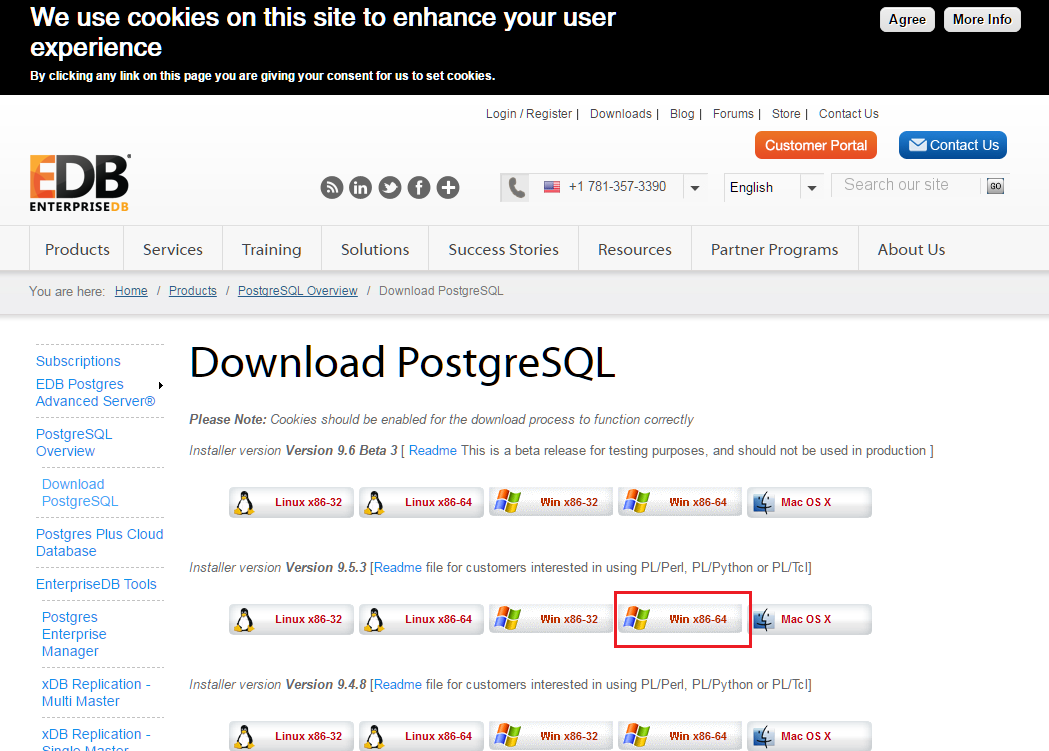
Task: Click More Info on cookie banner
Action: [x=982, y=19]
